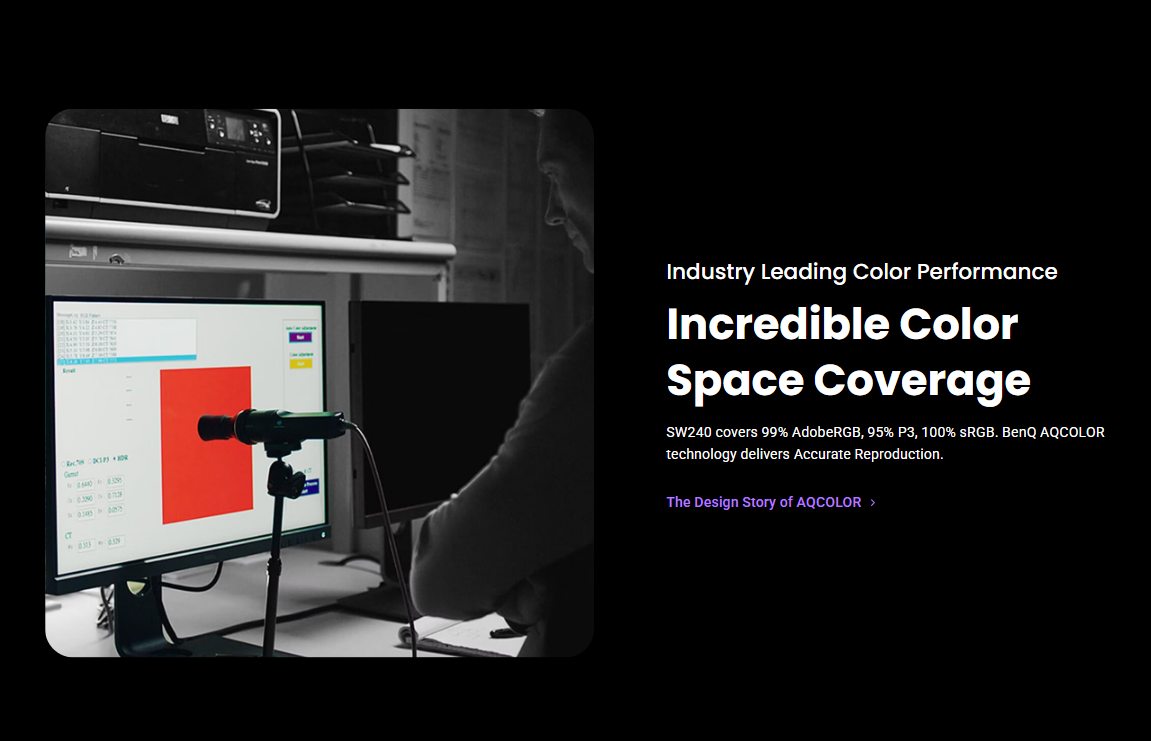
Task: Click the Industry Leading Color Performance subtitle
Action: tap(862, 272)
